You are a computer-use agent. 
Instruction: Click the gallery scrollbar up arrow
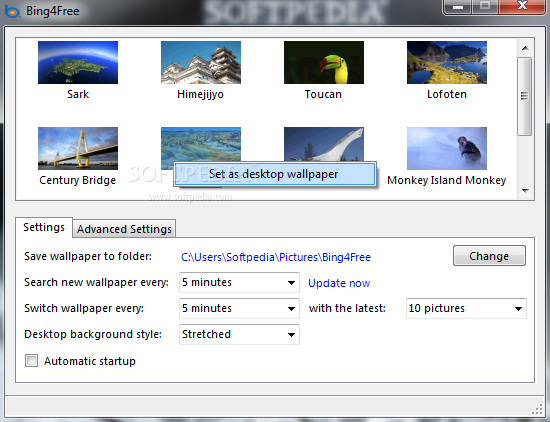click(525, 48)
